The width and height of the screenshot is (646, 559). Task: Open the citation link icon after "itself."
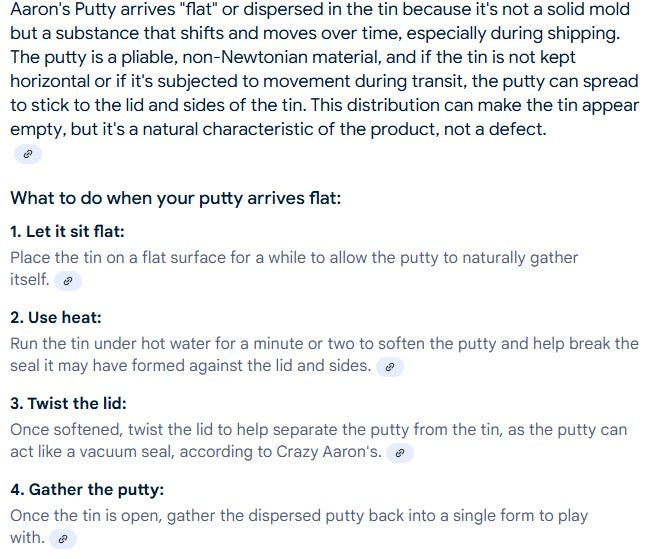click(68, 282)
